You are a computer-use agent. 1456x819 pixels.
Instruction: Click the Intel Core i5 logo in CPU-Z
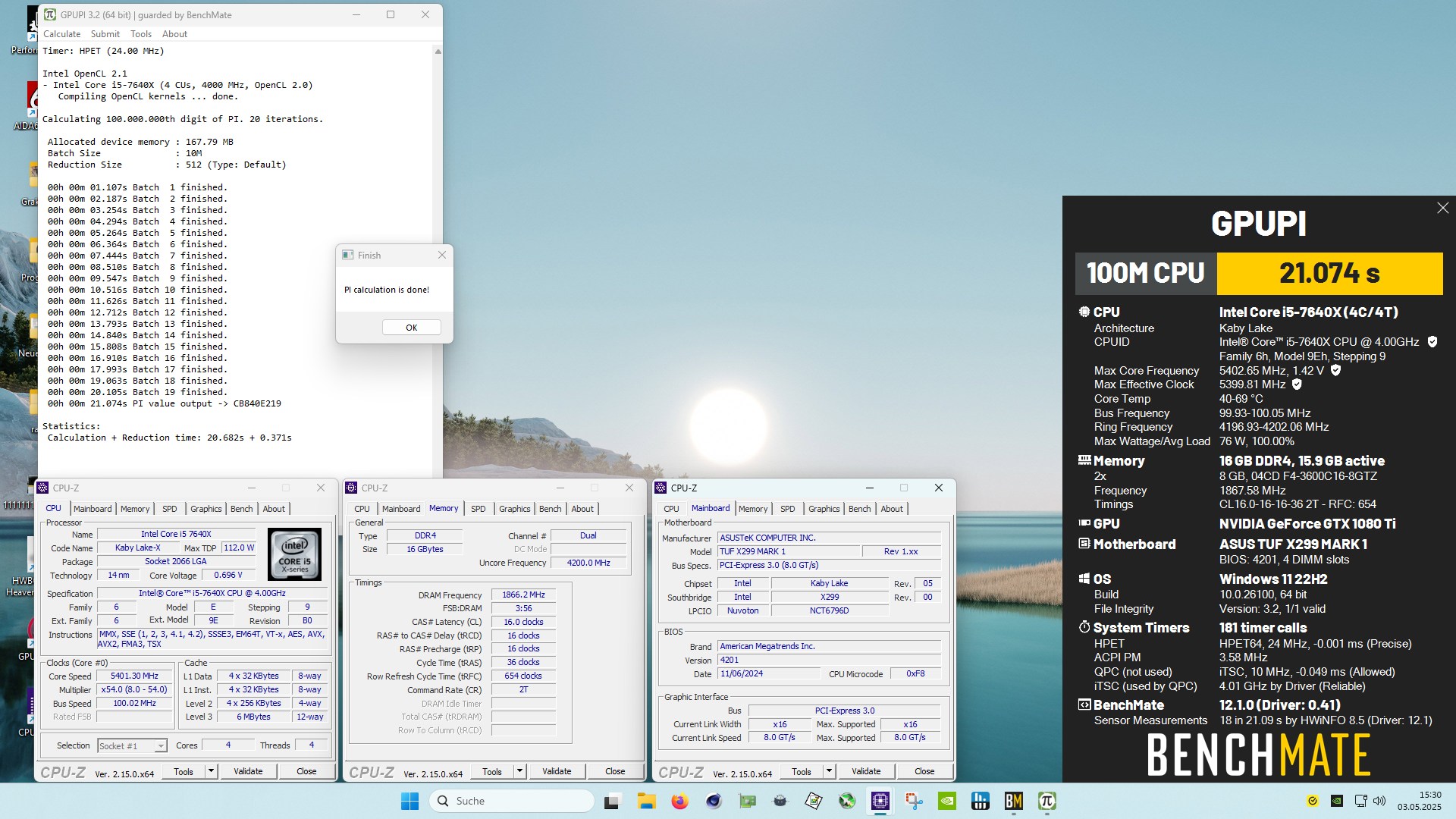pos(294,554)
